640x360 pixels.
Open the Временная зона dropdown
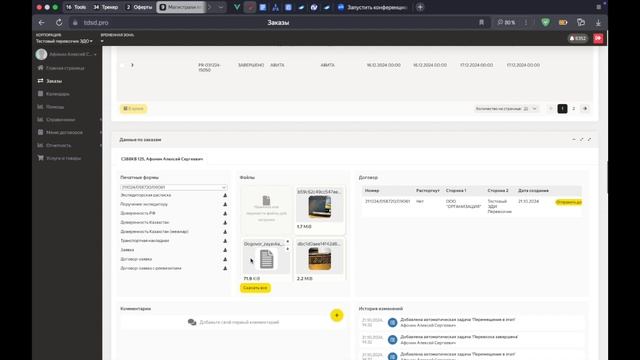click(x=102, y=41)
